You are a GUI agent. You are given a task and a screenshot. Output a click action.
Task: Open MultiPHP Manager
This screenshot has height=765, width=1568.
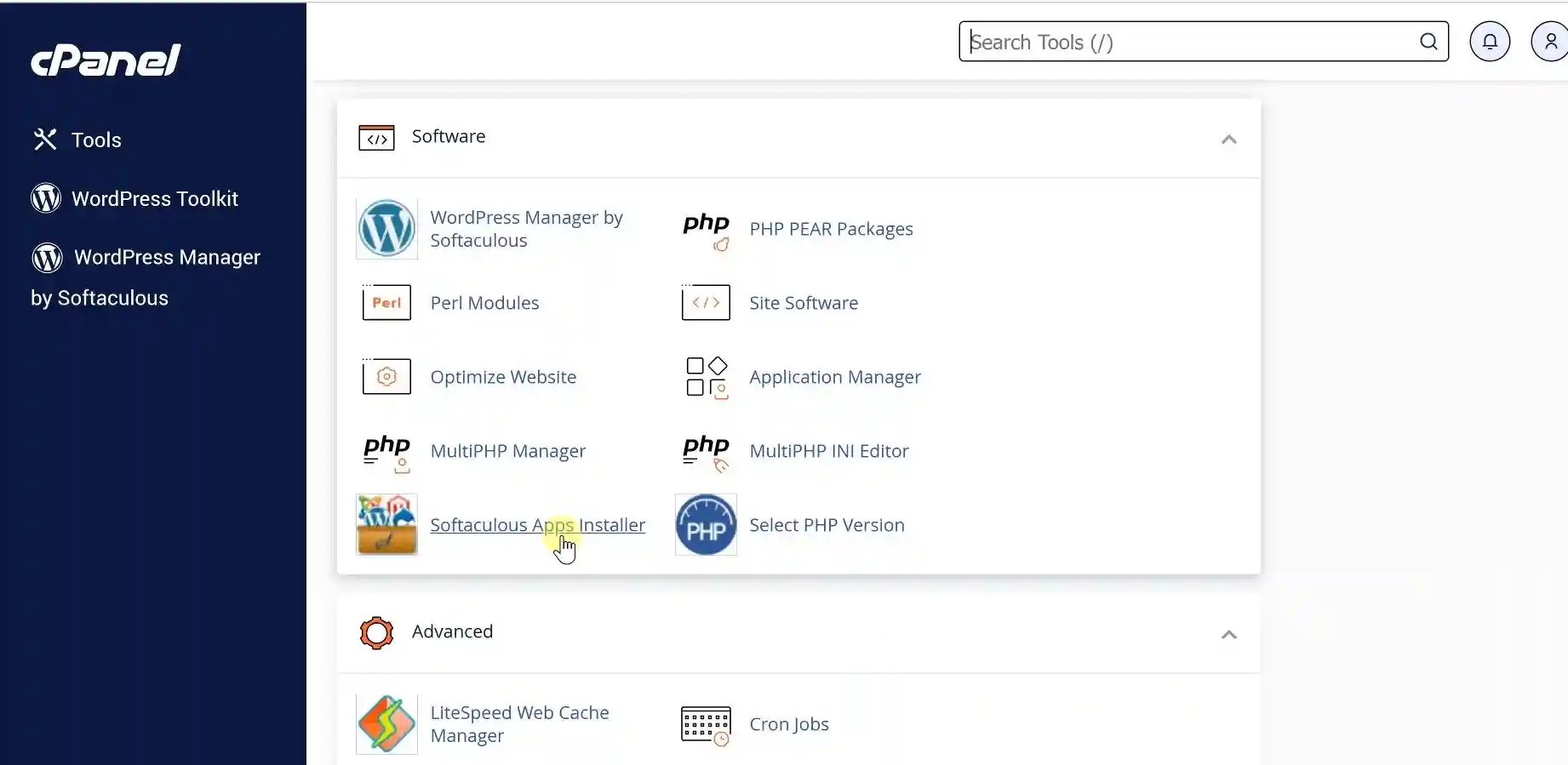[508, 451]
